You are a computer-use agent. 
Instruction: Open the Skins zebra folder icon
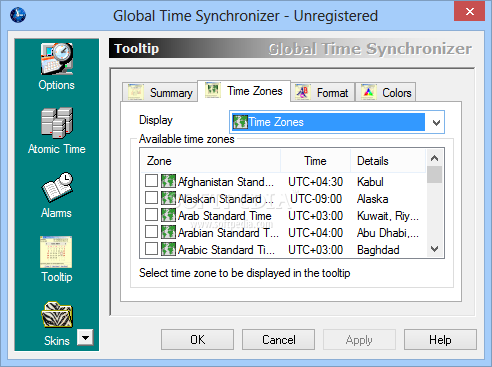(57, 315)
